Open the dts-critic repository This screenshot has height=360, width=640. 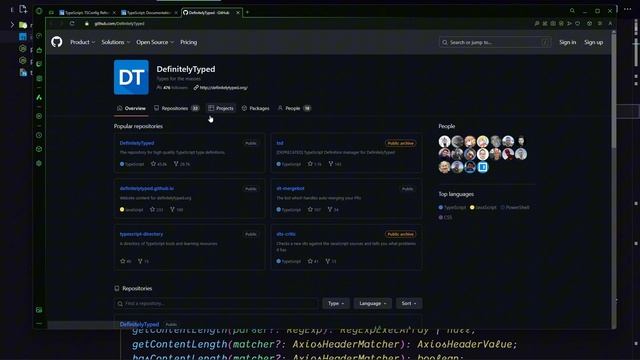[x=286, y=234]
